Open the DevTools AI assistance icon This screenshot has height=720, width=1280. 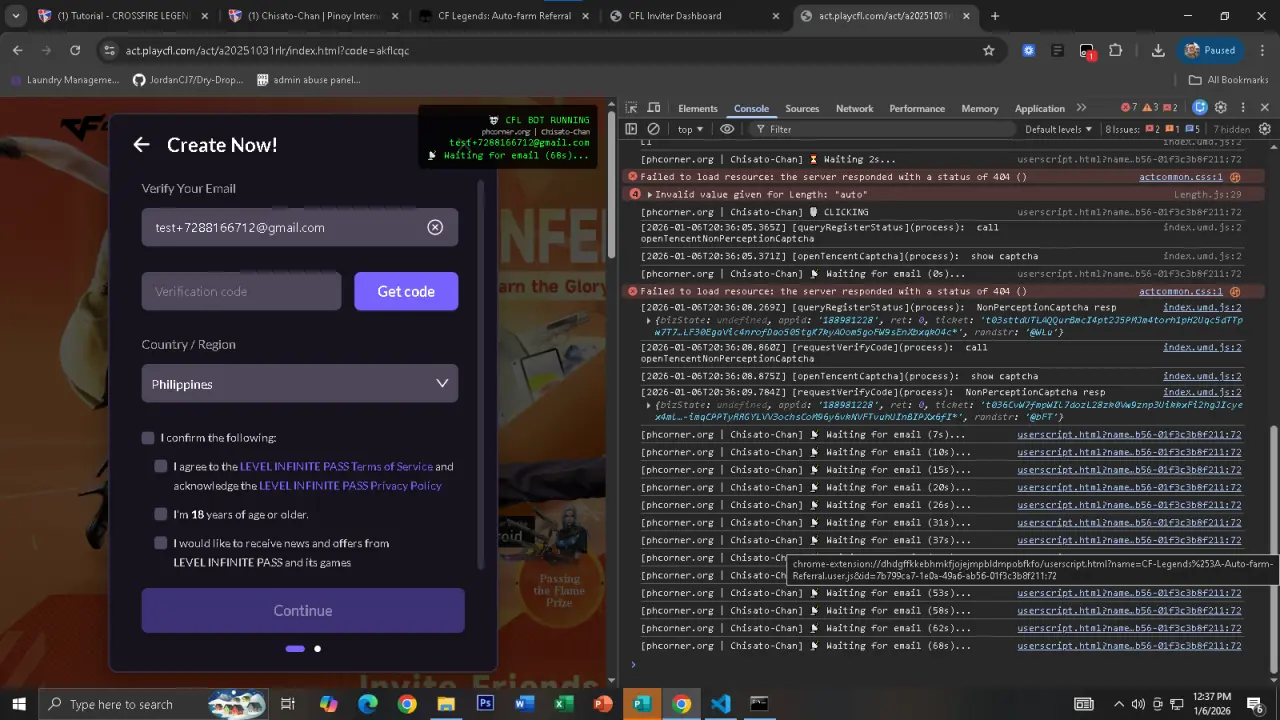pos(1200,108)
